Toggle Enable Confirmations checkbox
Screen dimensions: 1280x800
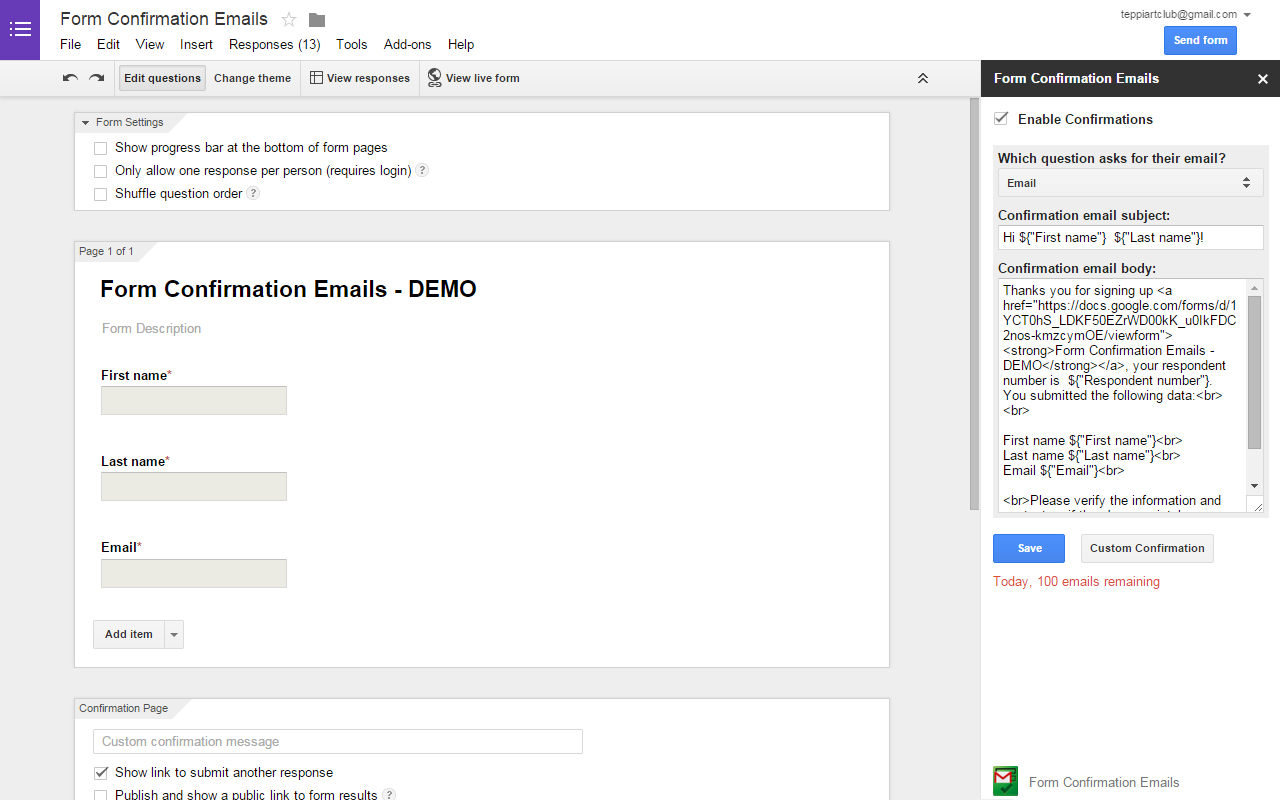coord(1001,118)
